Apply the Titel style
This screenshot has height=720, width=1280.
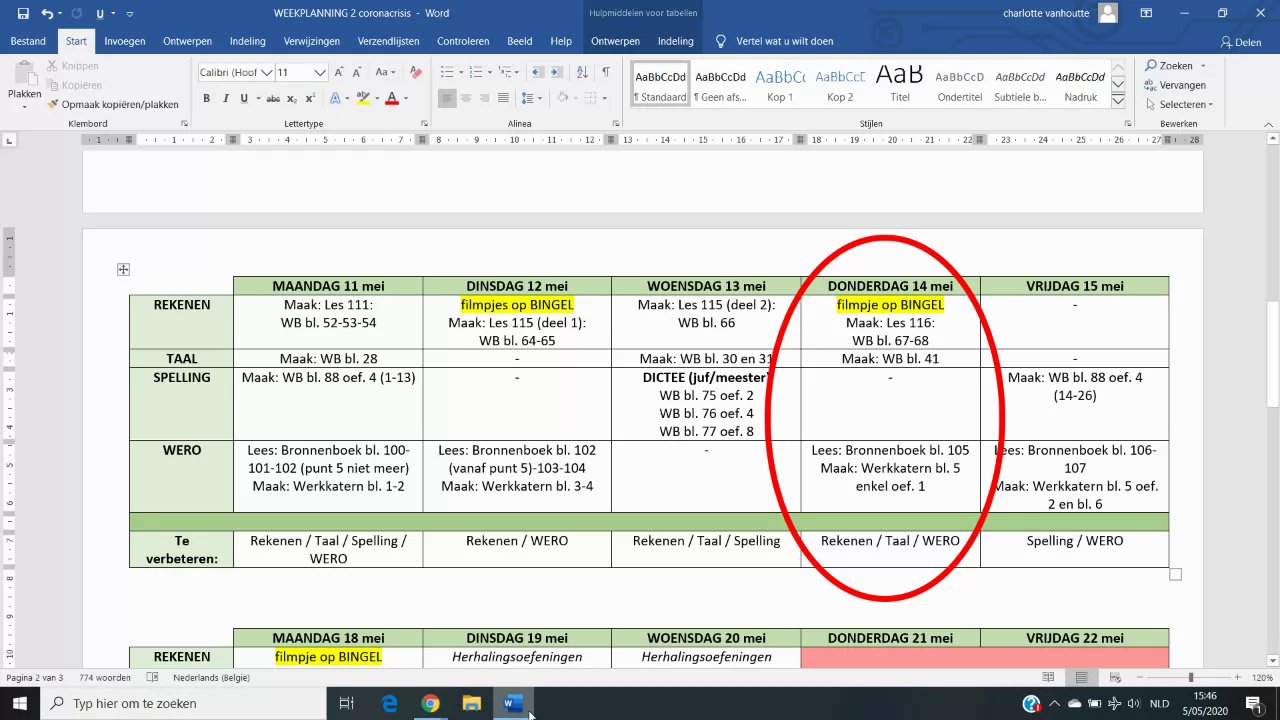[x=900, y=83]
